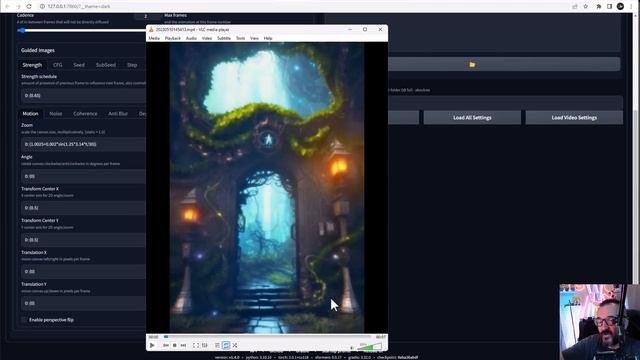Switch to the SubSeed tab
This screenshot has width=640, height=360.
click(106, 65)
